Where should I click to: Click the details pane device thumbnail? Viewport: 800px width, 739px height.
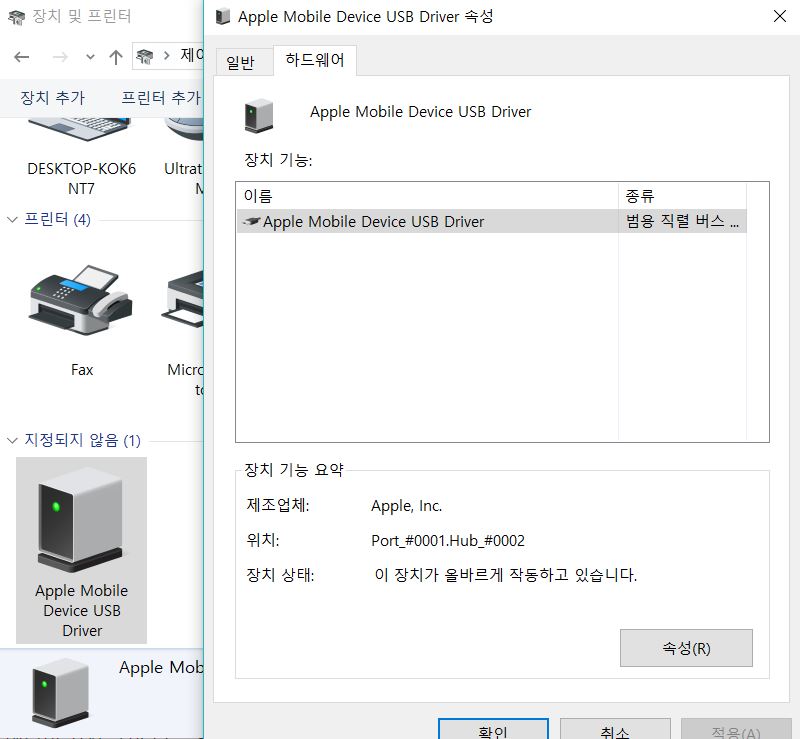[60, 693]
